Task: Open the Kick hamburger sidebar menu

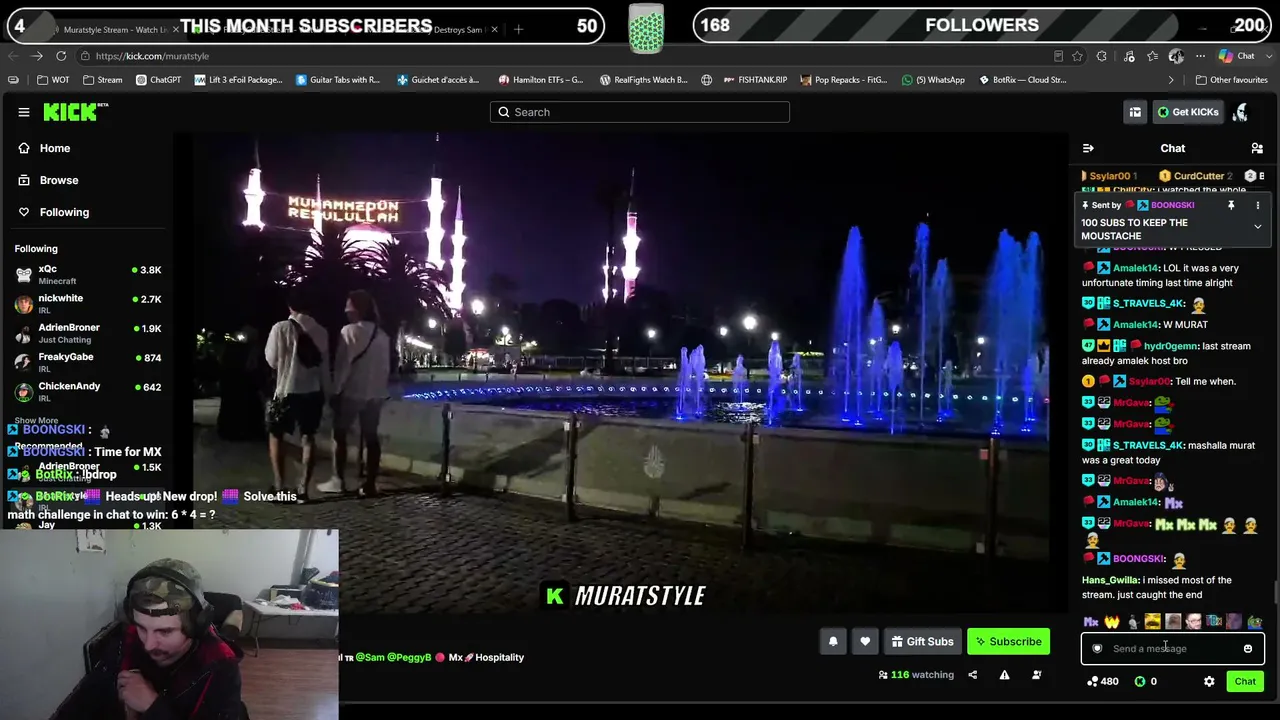Action: [x=24, y=112]
